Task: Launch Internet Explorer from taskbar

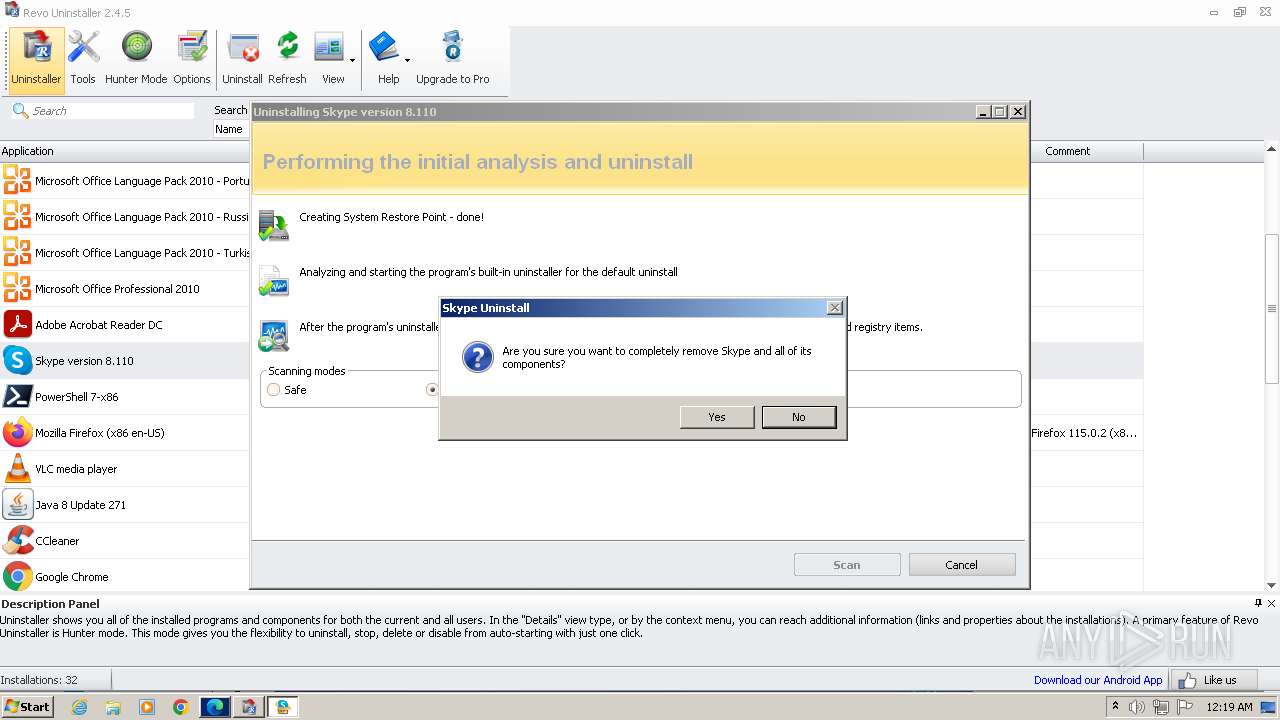Action: point(79,707)
